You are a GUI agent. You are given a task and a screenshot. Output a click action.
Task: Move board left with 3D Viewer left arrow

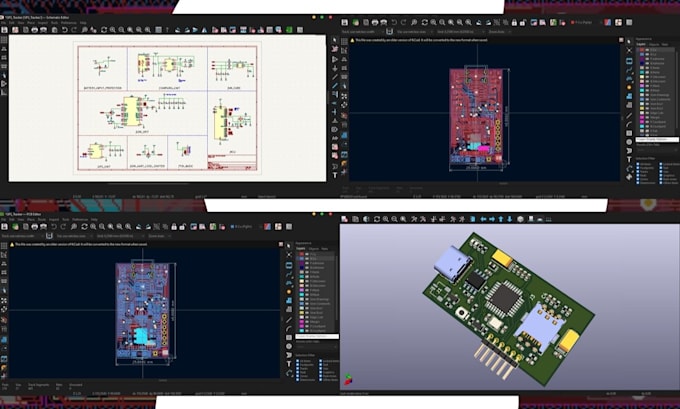click(x=483, y=219)
